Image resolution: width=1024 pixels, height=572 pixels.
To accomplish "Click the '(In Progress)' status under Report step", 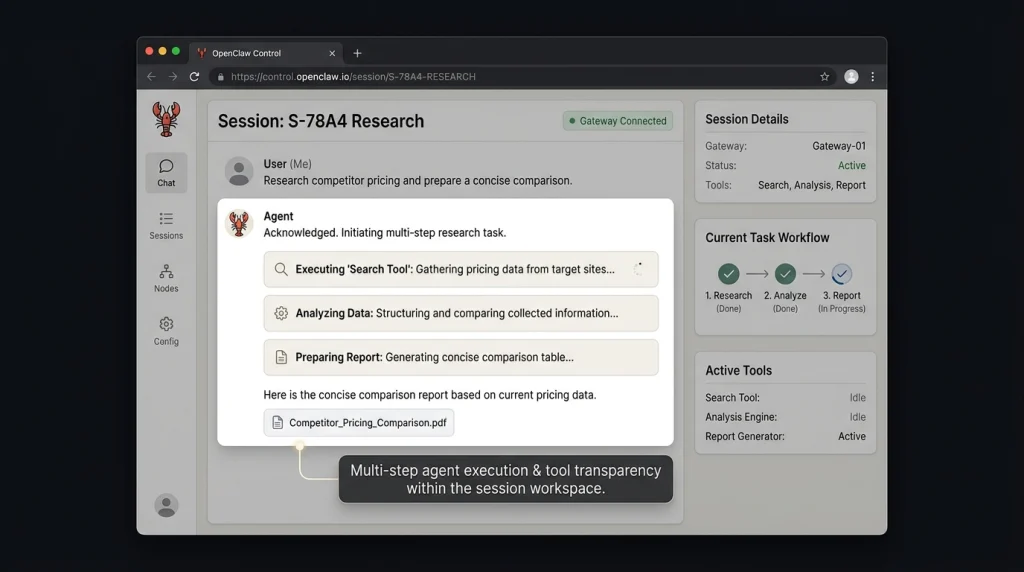I will 841,309.
